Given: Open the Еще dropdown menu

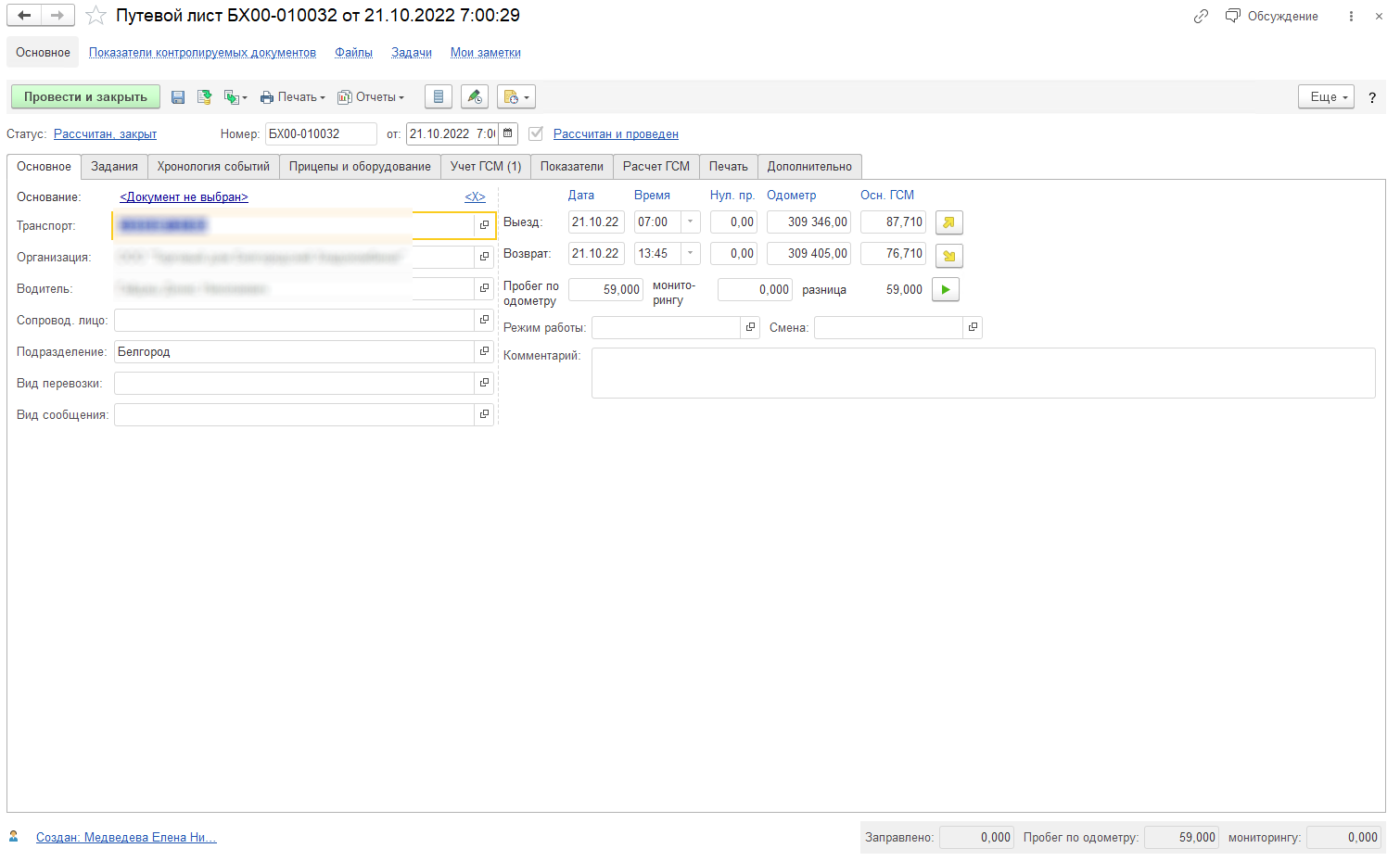Looking at the screenshot, I should click(x=1326, y=97).
